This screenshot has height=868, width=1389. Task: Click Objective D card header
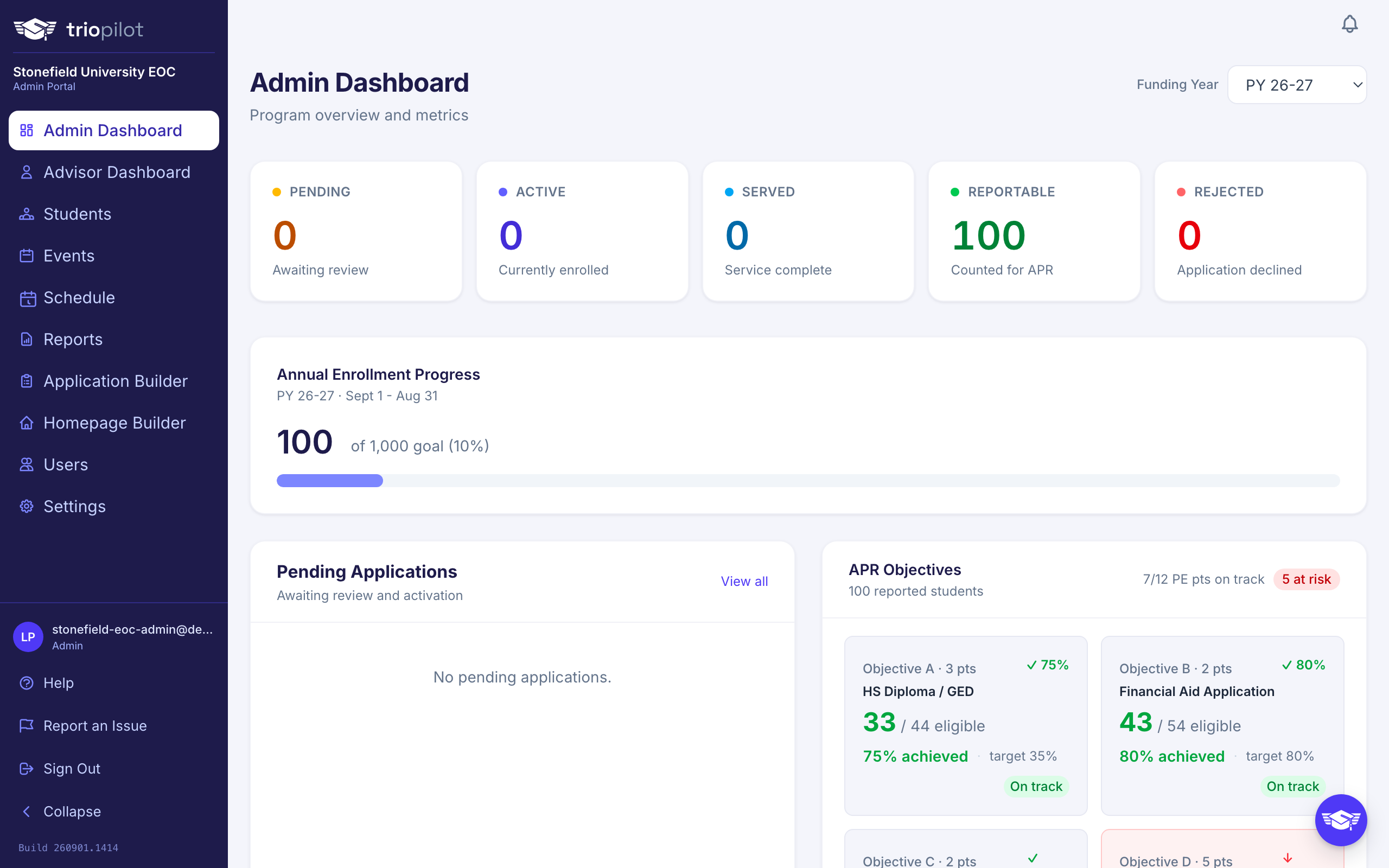(1175, 861)
